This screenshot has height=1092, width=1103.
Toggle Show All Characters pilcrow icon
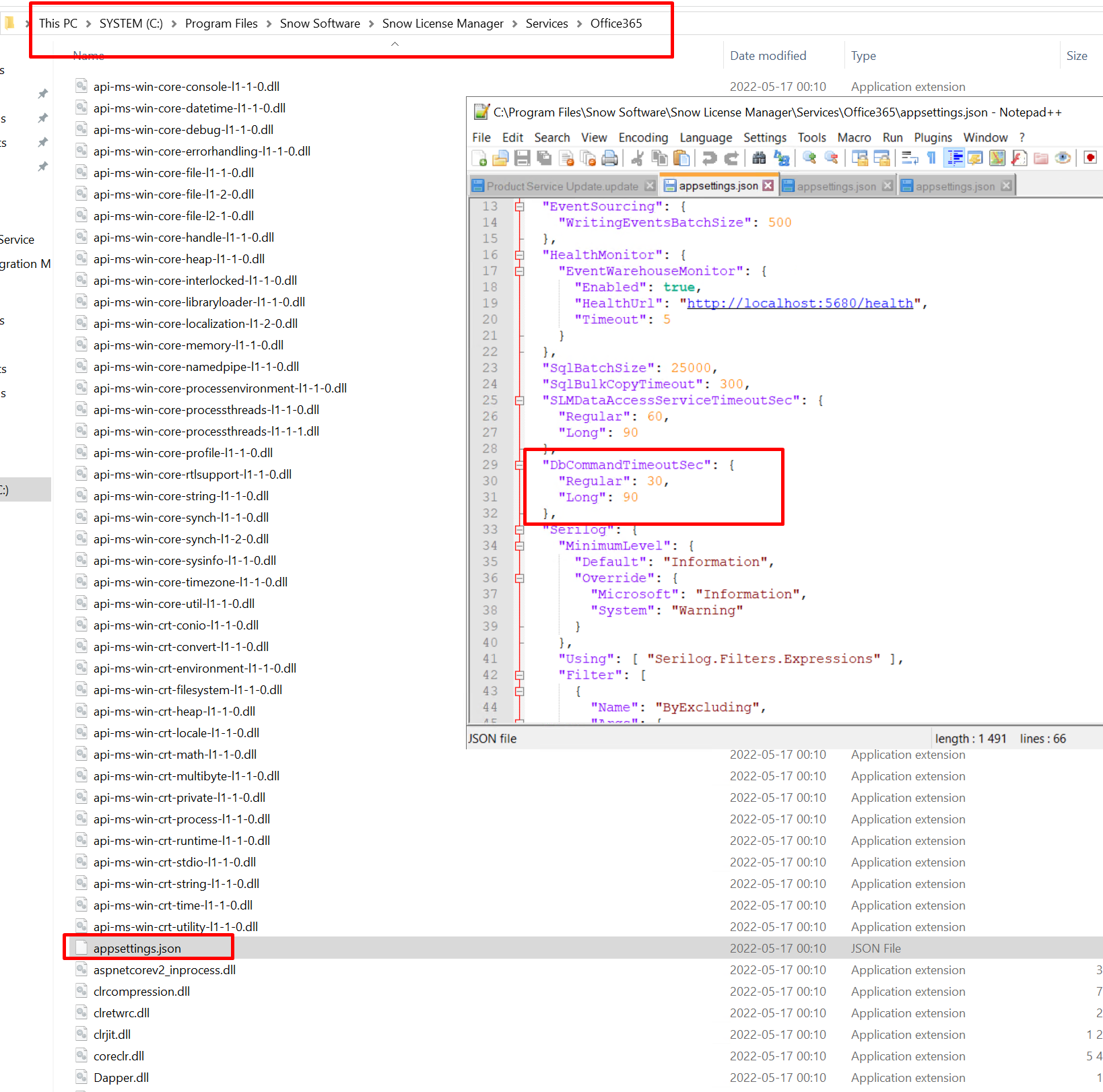[x=931, y=158]
